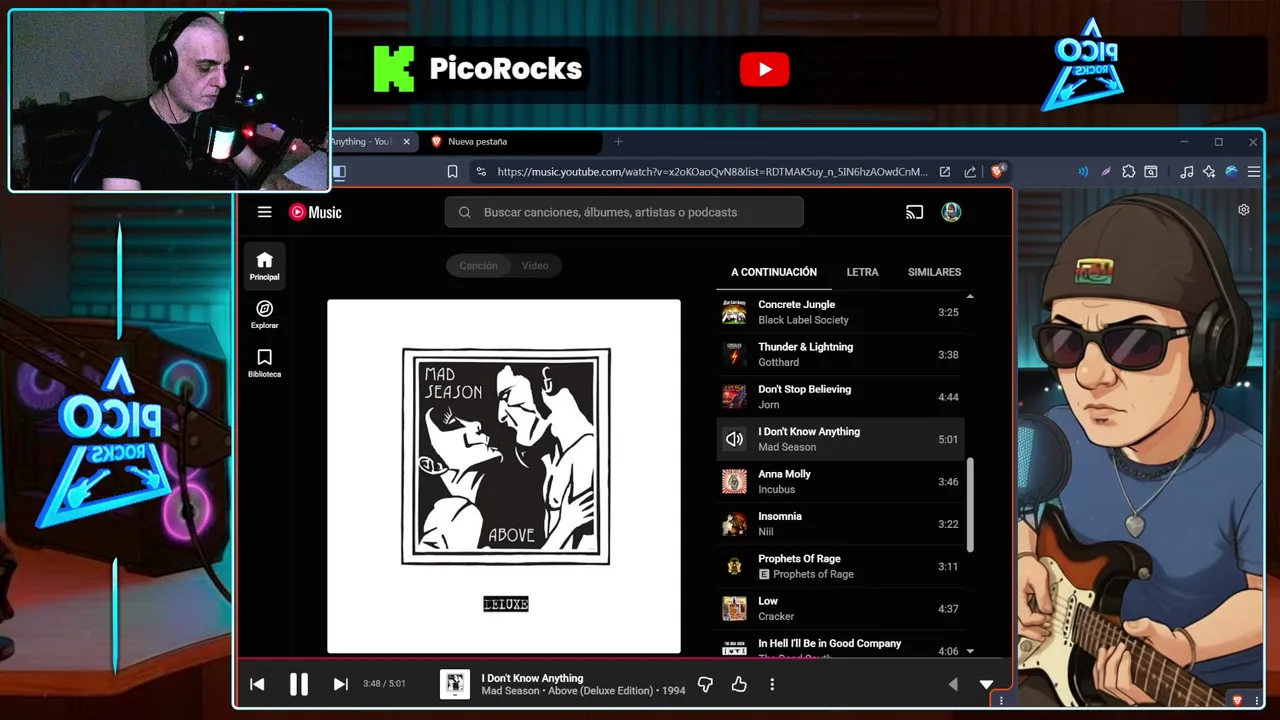This screenshot has width=1280, height=720.
Task: Bookmark this page in the address bar
Action: tap(452, 172)
